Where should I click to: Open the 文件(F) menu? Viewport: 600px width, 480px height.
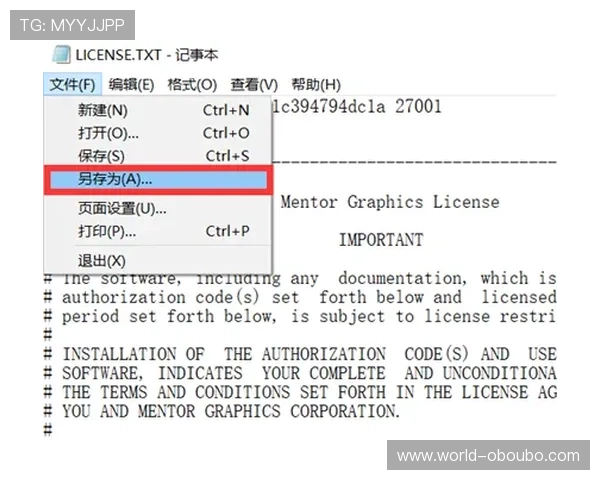[72, 84]
